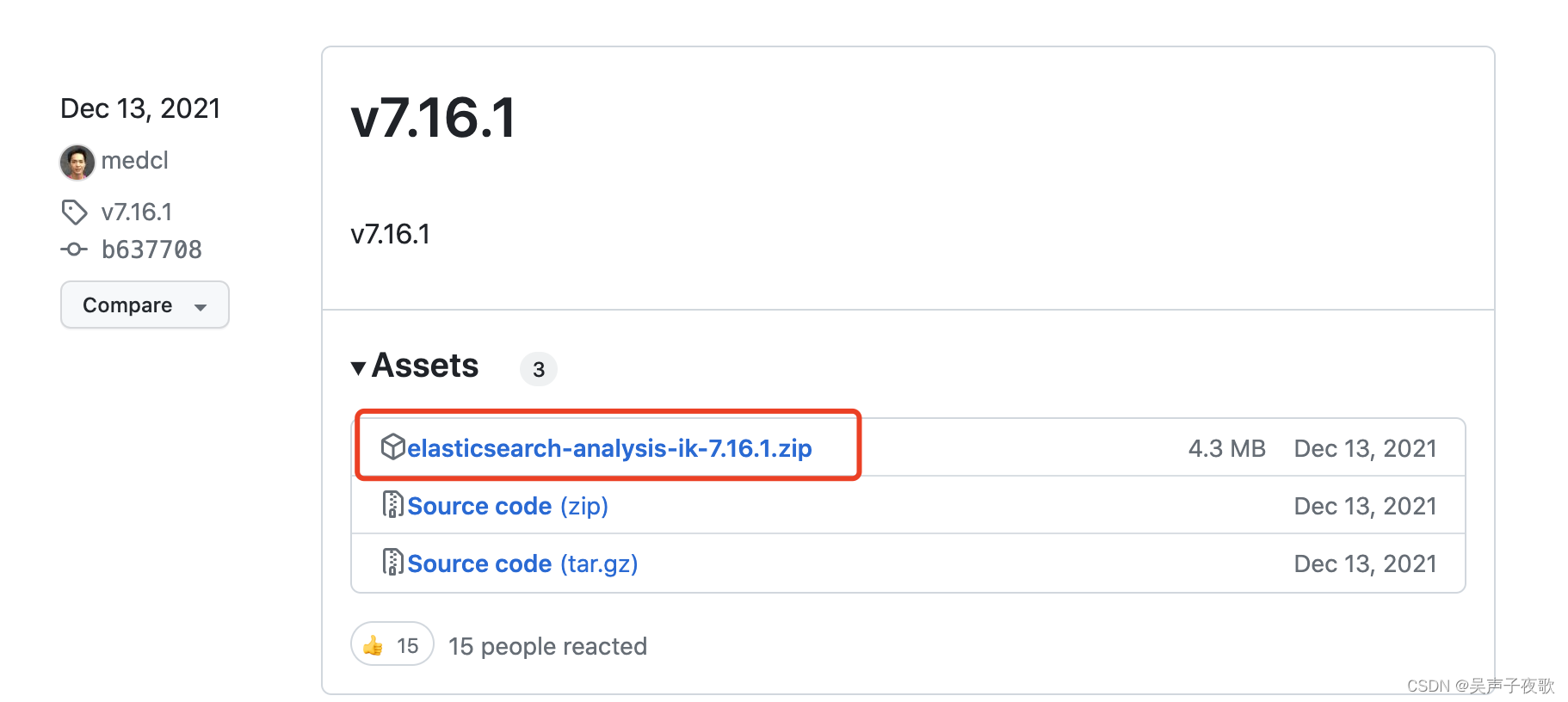Click the file icon for Source code (zip)
Image resolution: width=1568 pixels, height=702 pixels.
tap(393, 504)
